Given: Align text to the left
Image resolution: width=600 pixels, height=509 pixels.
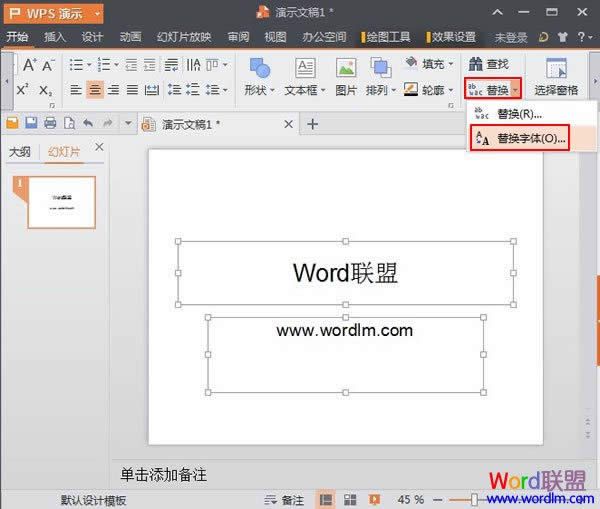Looking at the screenshot, I should [x=75, y=90].
